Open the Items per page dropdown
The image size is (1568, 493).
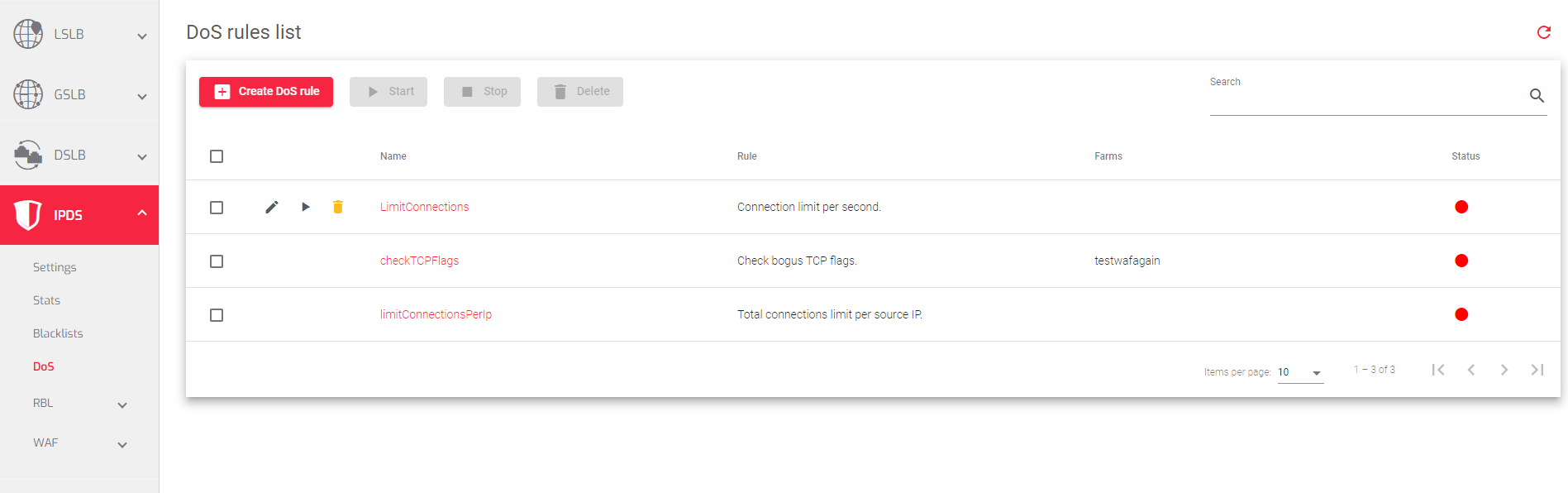1300,372
